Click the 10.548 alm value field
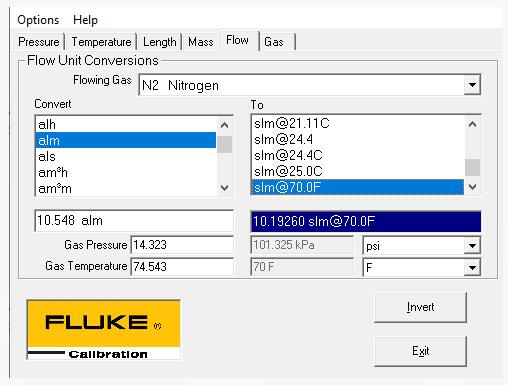Screen dimensions: 508x385 (x=134, y=221)
